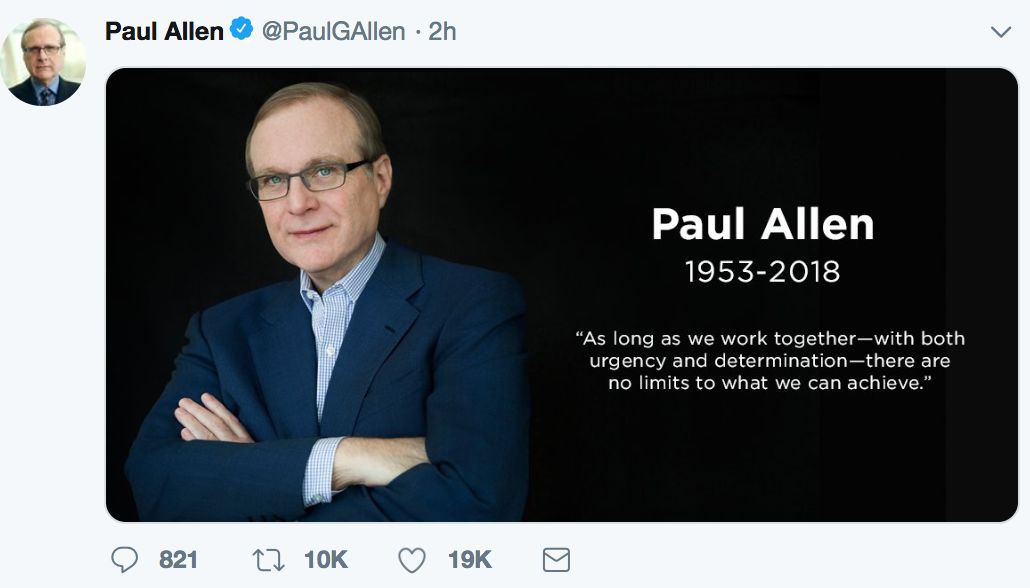The image size is (1030, 588).
Task: Click the blue verified badge
Action: tap(242, 31)
